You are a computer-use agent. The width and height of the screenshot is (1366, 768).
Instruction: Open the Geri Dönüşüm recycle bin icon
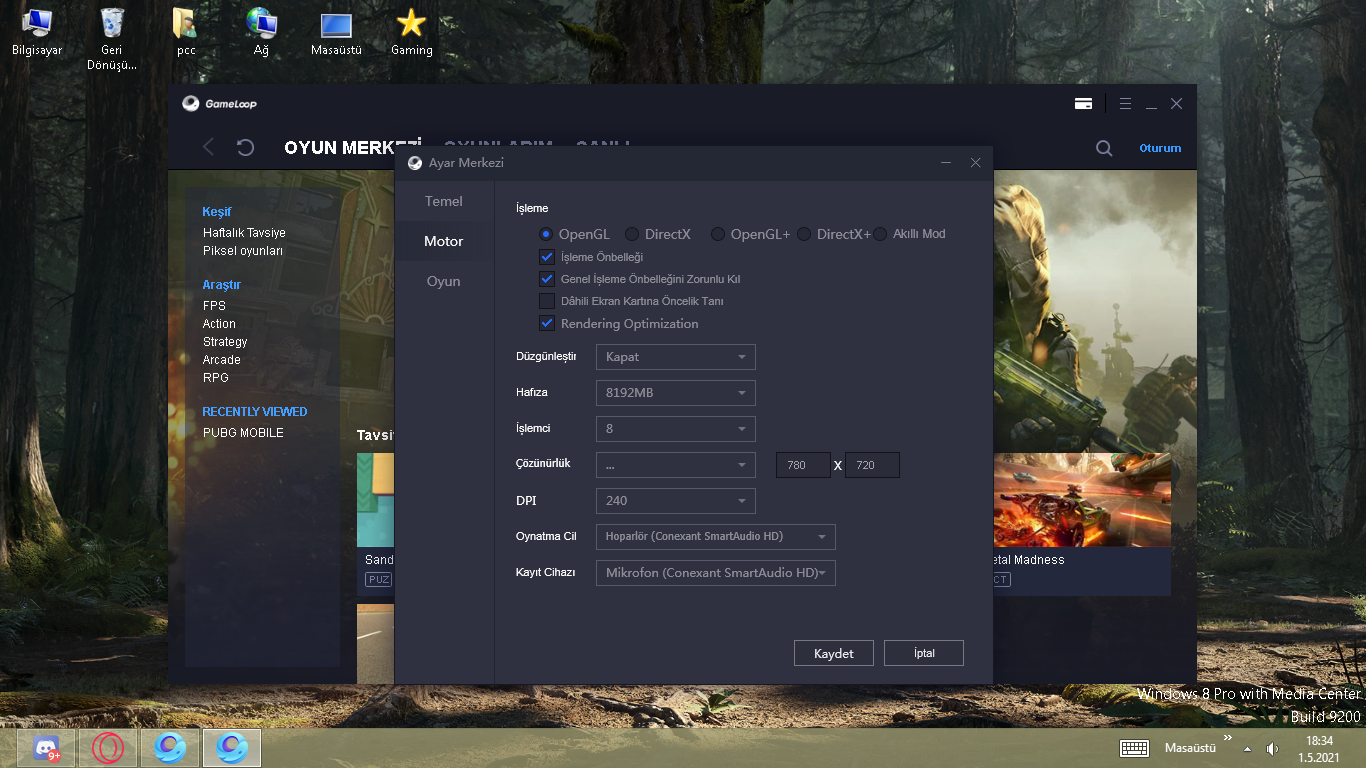point(112,38)
